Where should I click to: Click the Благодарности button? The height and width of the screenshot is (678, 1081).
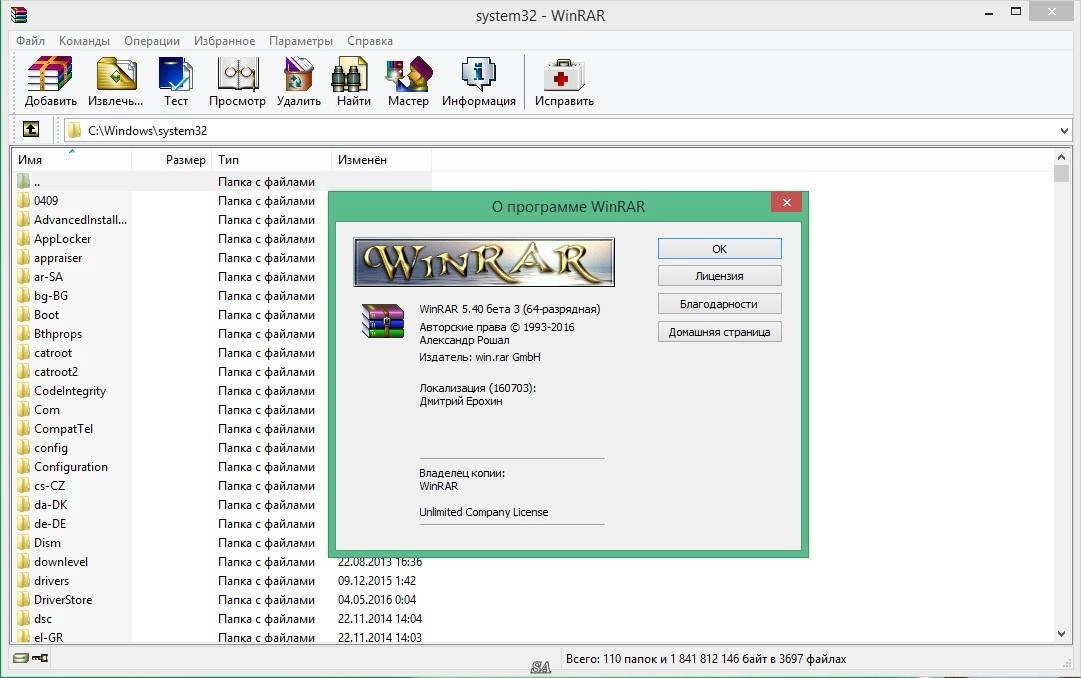tap(719, 304)
